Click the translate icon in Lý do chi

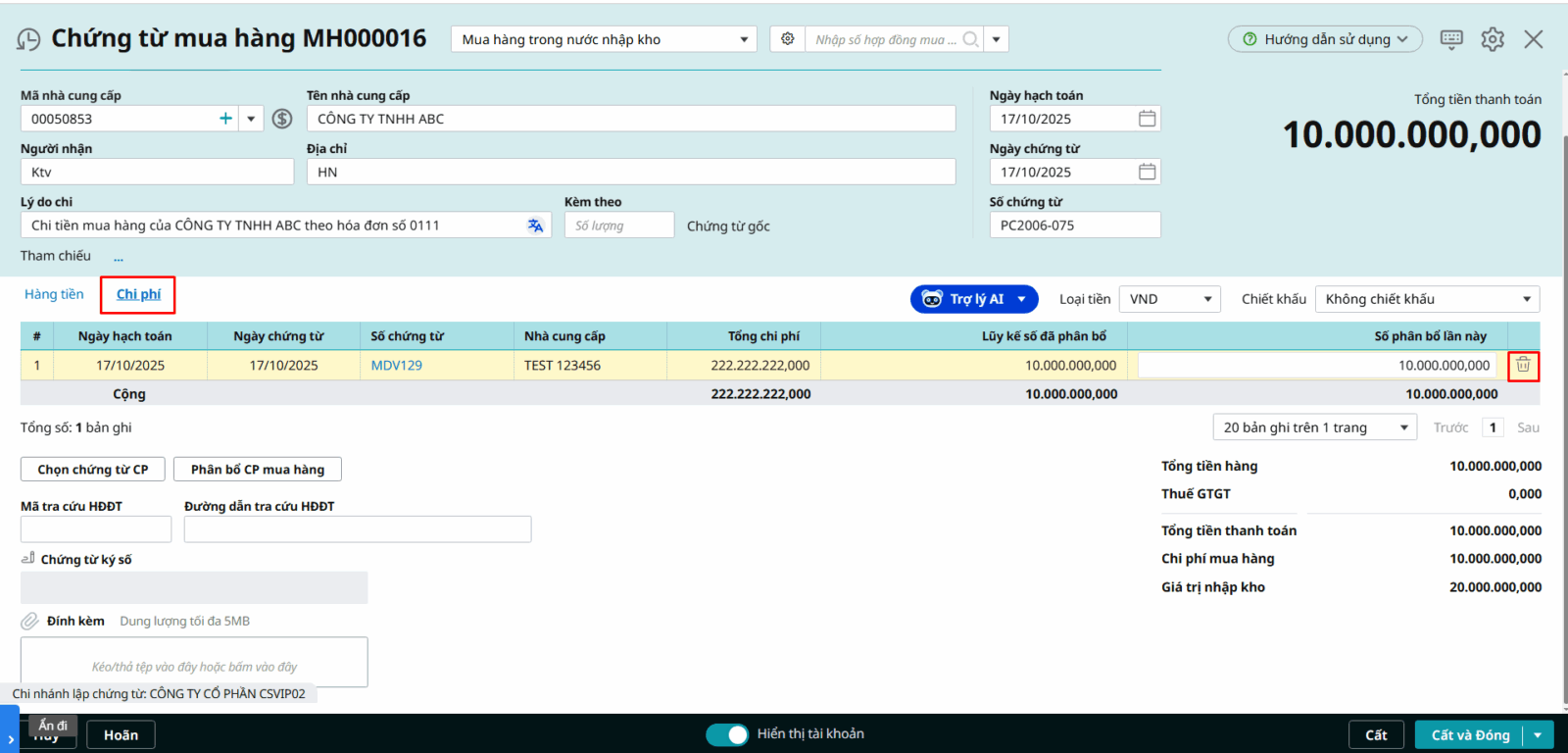pos(535,226)
